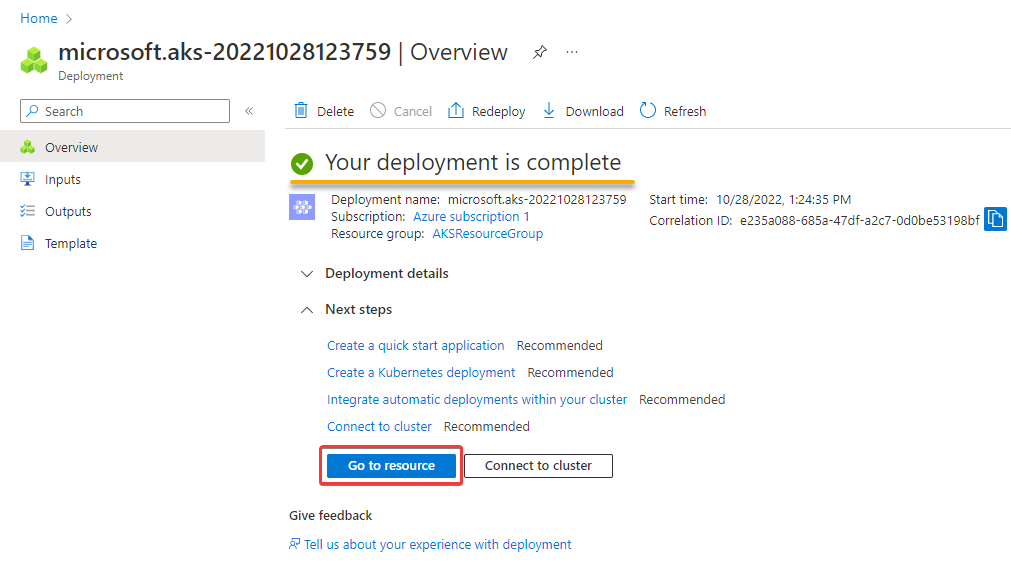Click the Redeploy toolbar button

[x=486, y=111]
